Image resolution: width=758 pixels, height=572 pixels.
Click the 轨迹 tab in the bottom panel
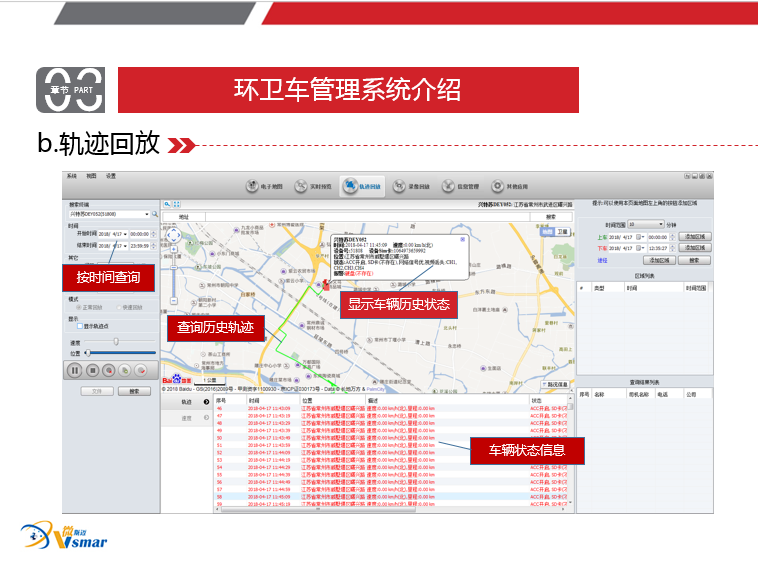(x=186, y=401)
